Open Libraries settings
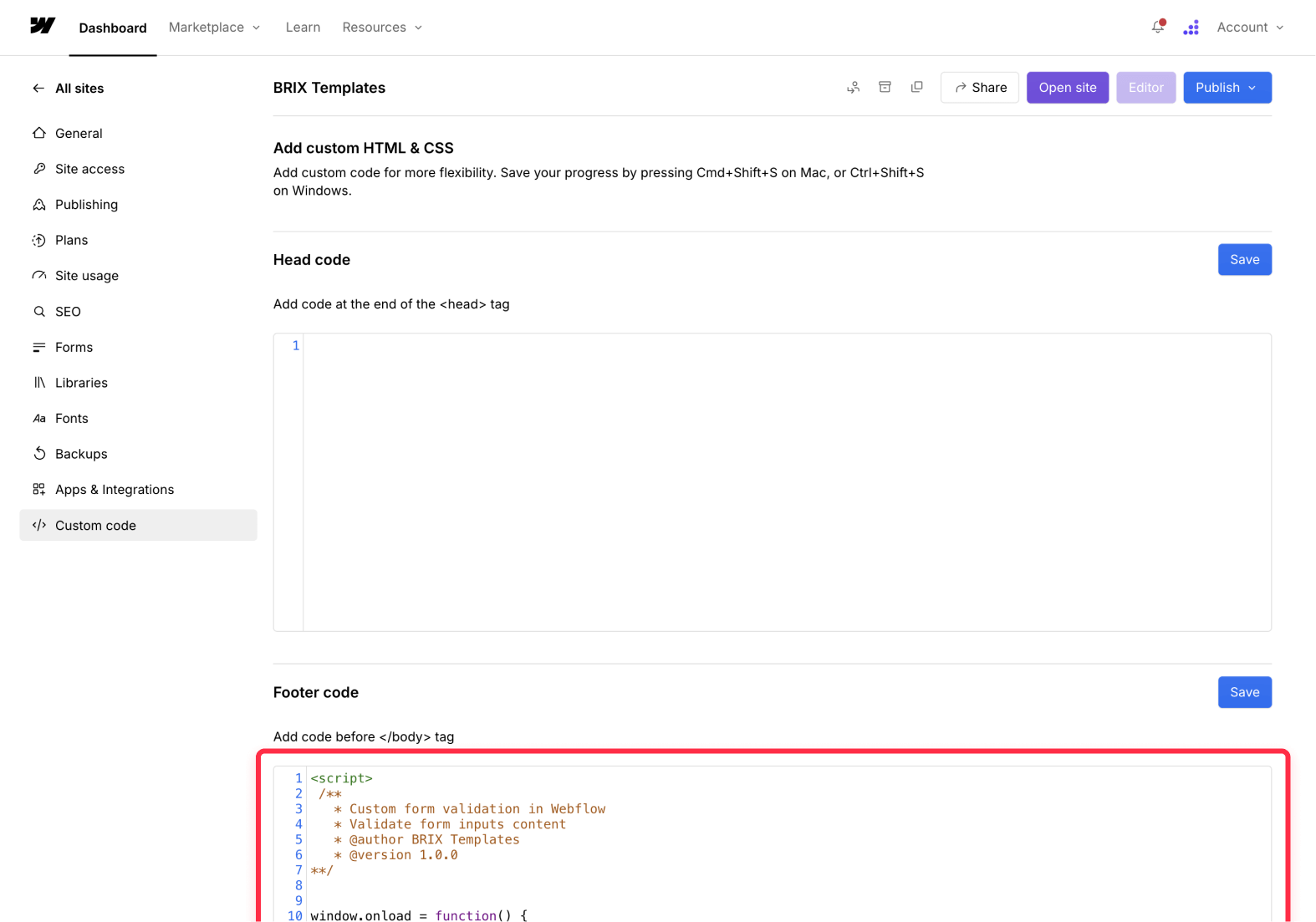 pyautogui.click(x=138, y=383)
